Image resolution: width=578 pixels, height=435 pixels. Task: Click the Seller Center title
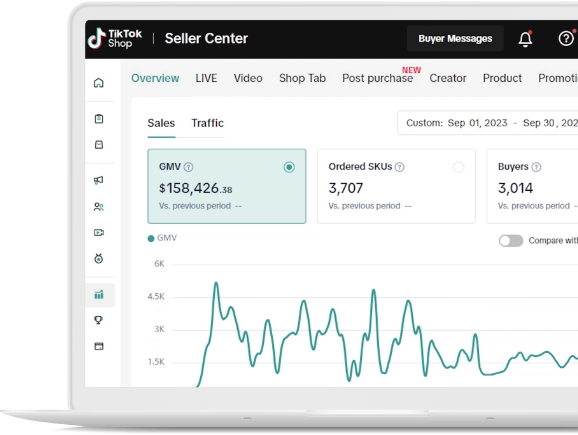[x=206, y=38]
